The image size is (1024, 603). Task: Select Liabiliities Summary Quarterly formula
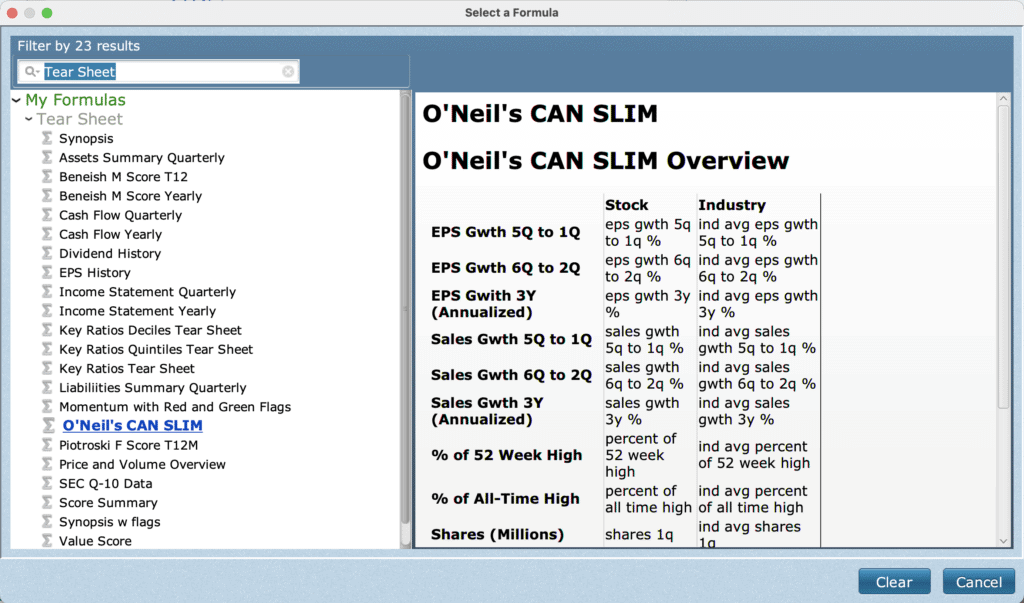tap(153, 387)
